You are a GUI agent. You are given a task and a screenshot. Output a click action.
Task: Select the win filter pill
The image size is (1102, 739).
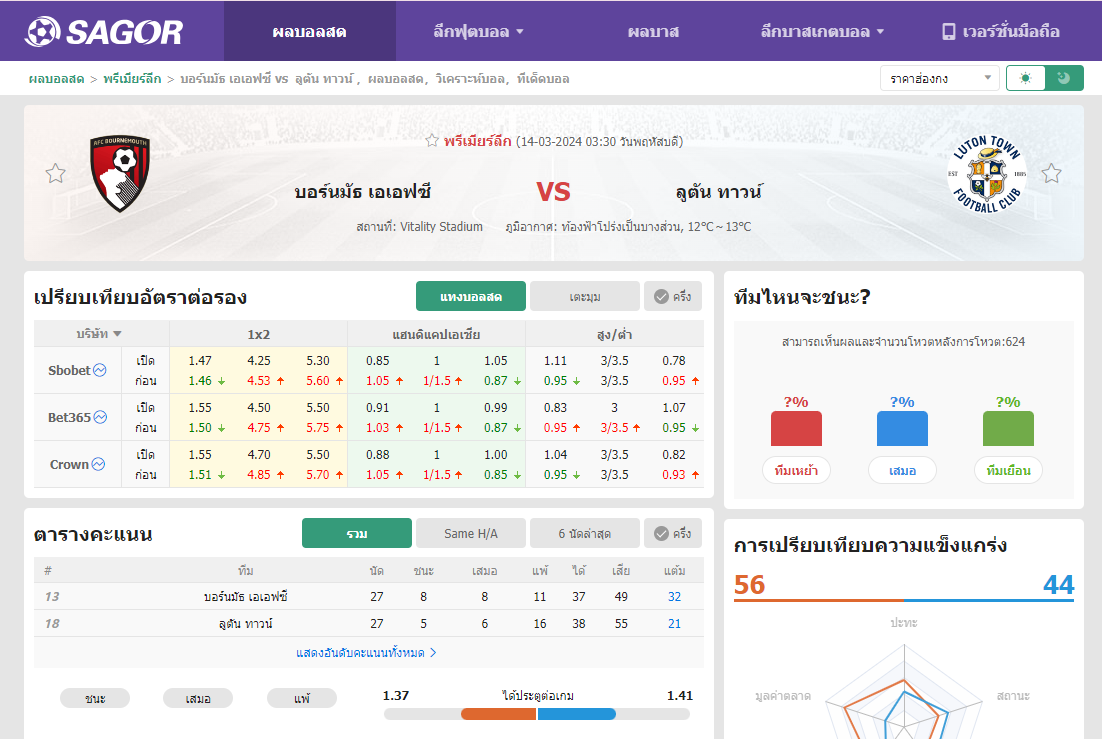[x=95, y=698]
